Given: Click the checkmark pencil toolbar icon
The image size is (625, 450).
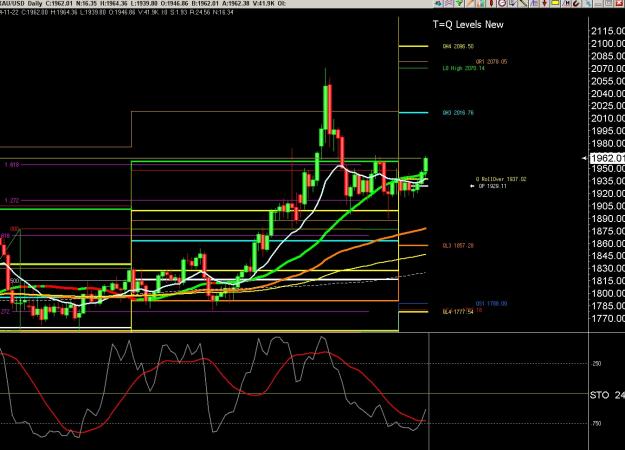Looking at the screenshot, I should click(x=513, y=3).
